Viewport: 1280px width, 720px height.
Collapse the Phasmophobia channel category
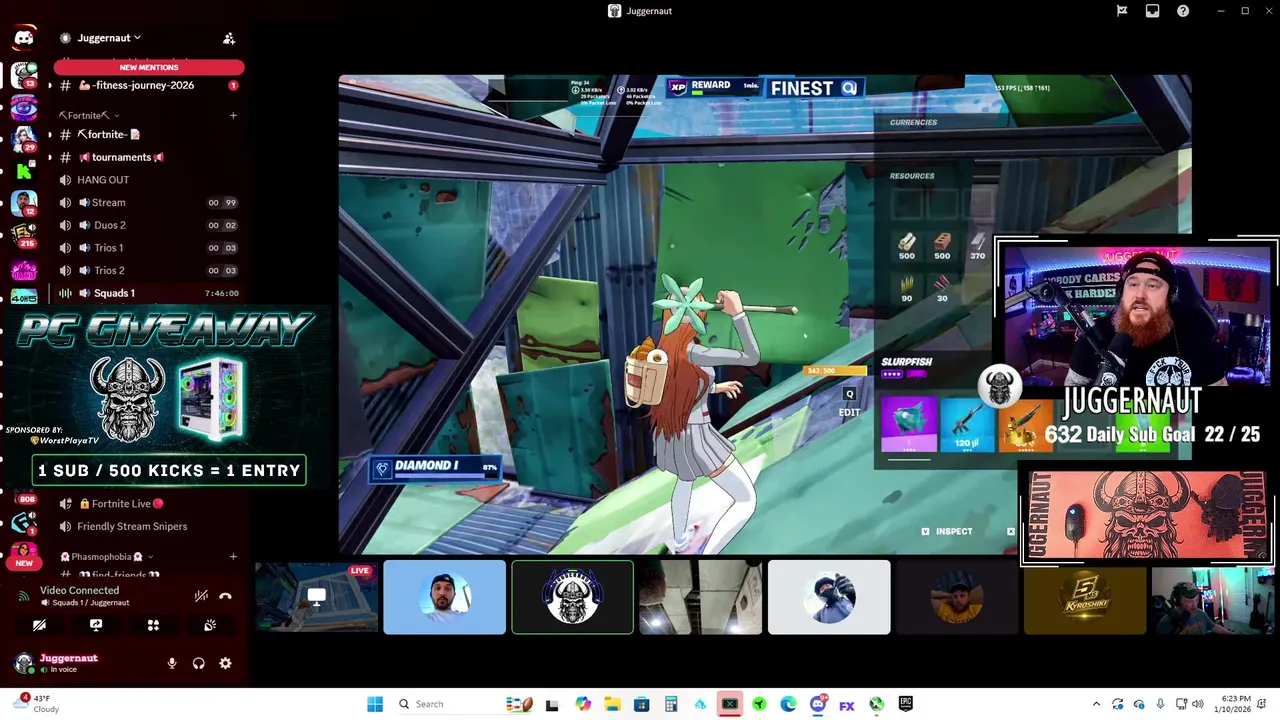coord(106,556)
